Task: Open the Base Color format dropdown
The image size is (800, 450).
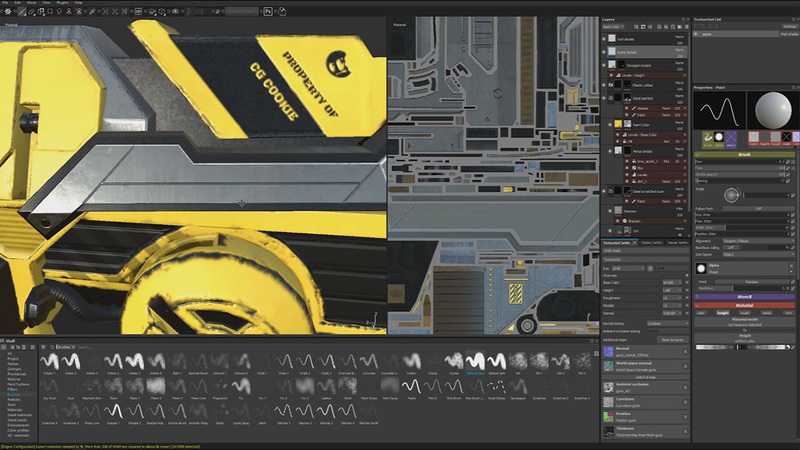Action: tap(671, 283)
